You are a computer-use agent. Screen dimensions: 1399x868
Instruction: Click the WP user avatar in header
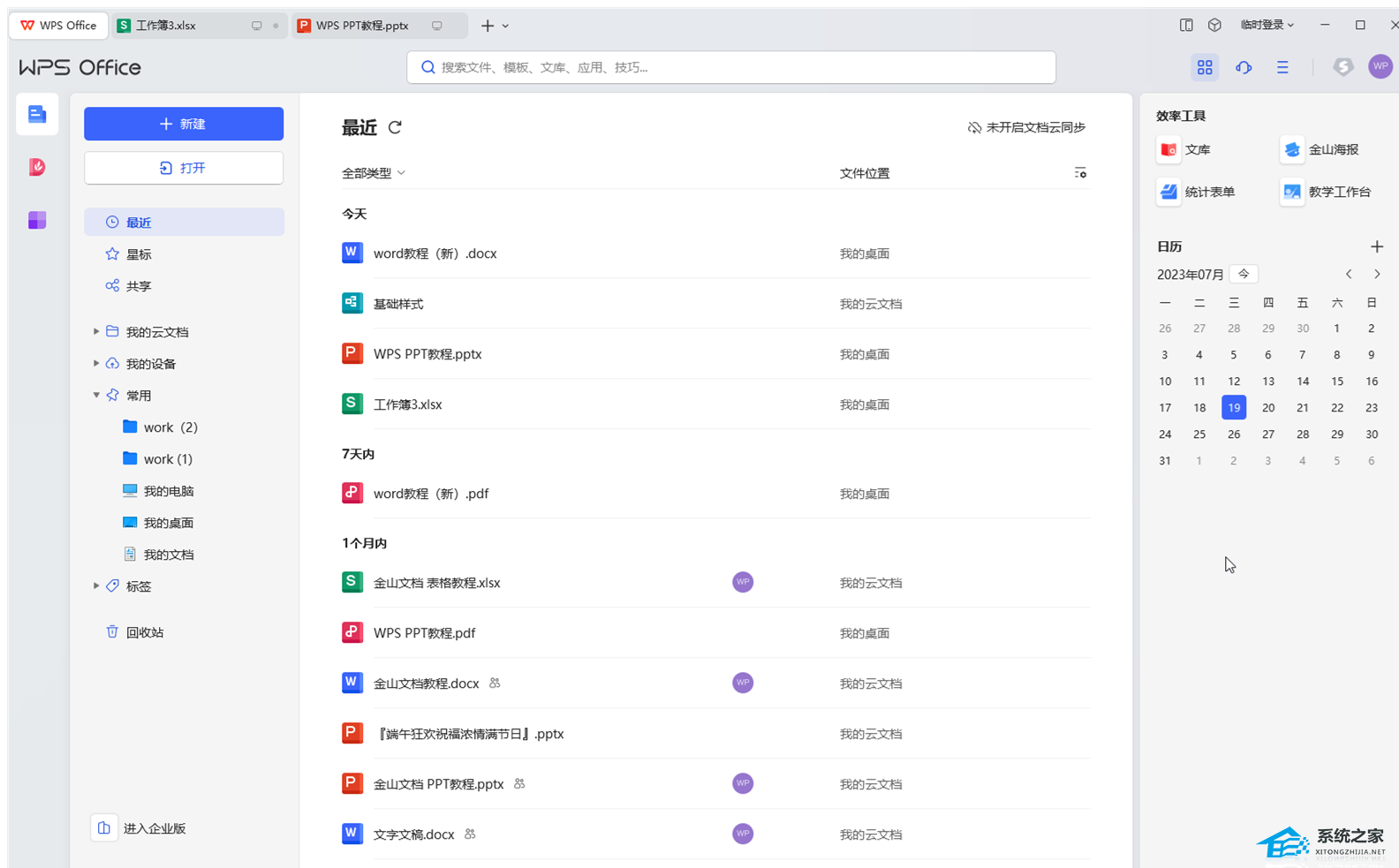click(1380, 66)
